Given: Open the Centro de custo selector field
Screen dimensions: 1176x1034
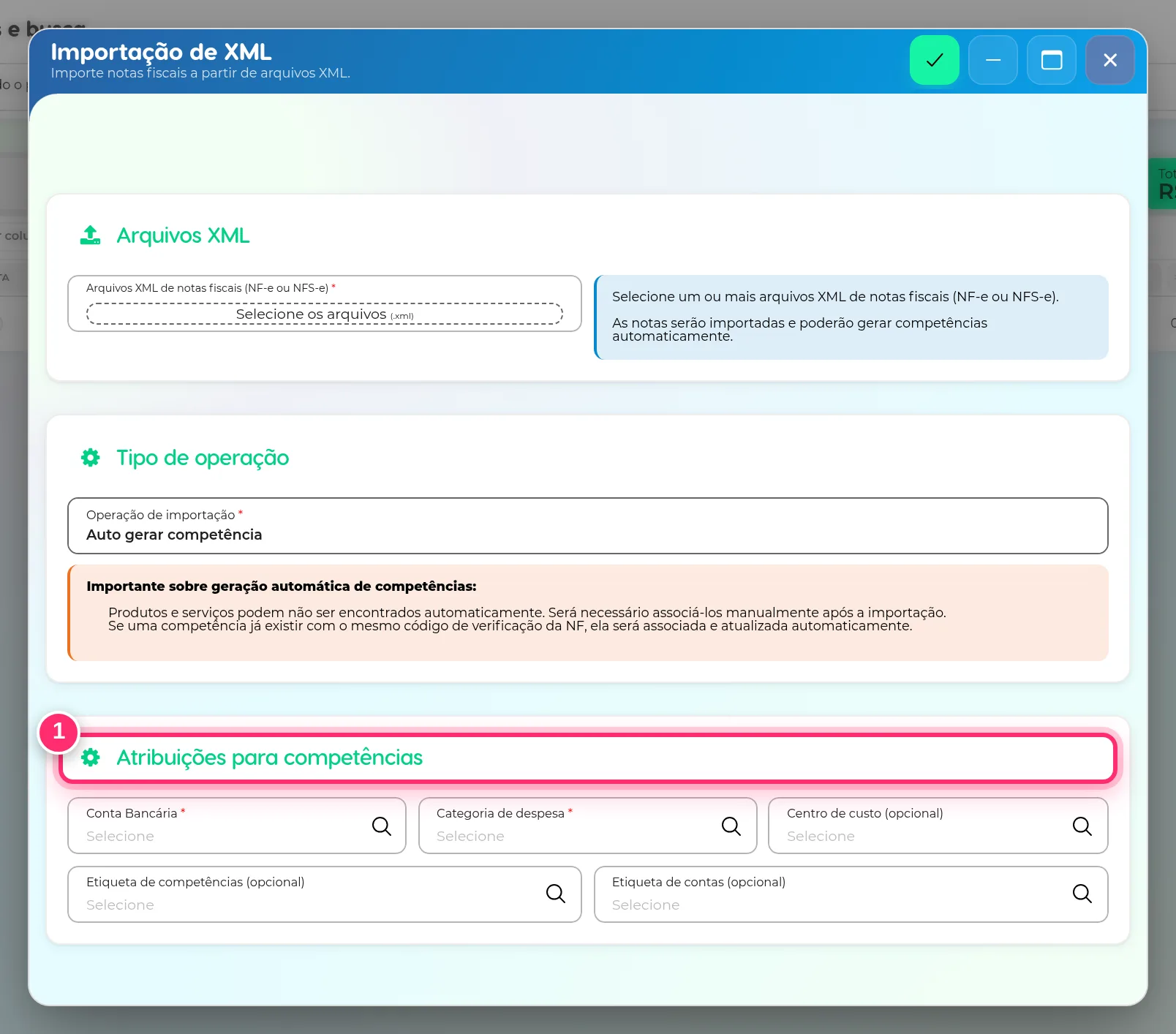Looking at the screenshot, I should (938, 826).
